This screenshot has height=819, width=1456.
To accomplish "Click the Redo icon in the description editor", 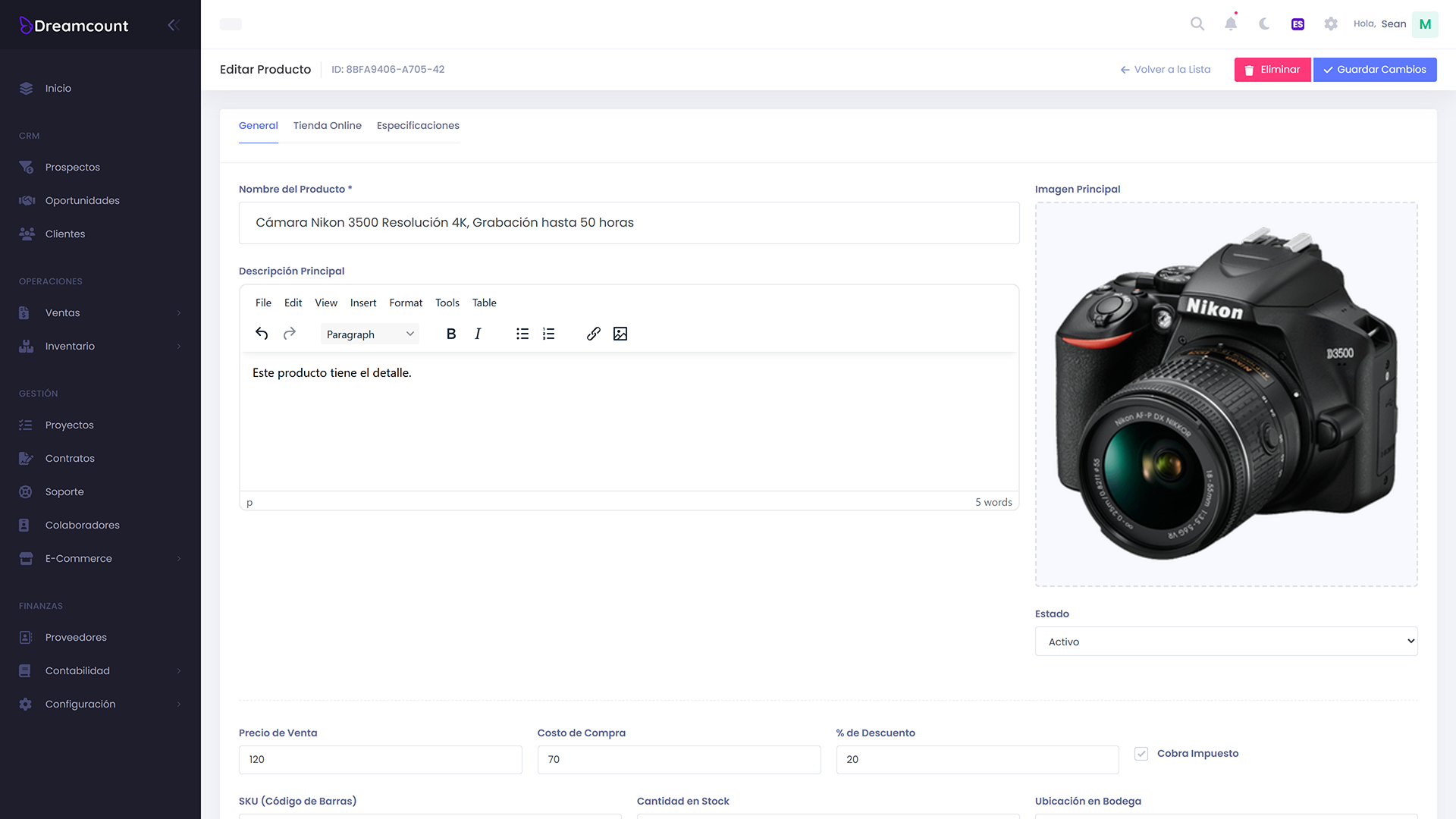I will click(289, 334).
